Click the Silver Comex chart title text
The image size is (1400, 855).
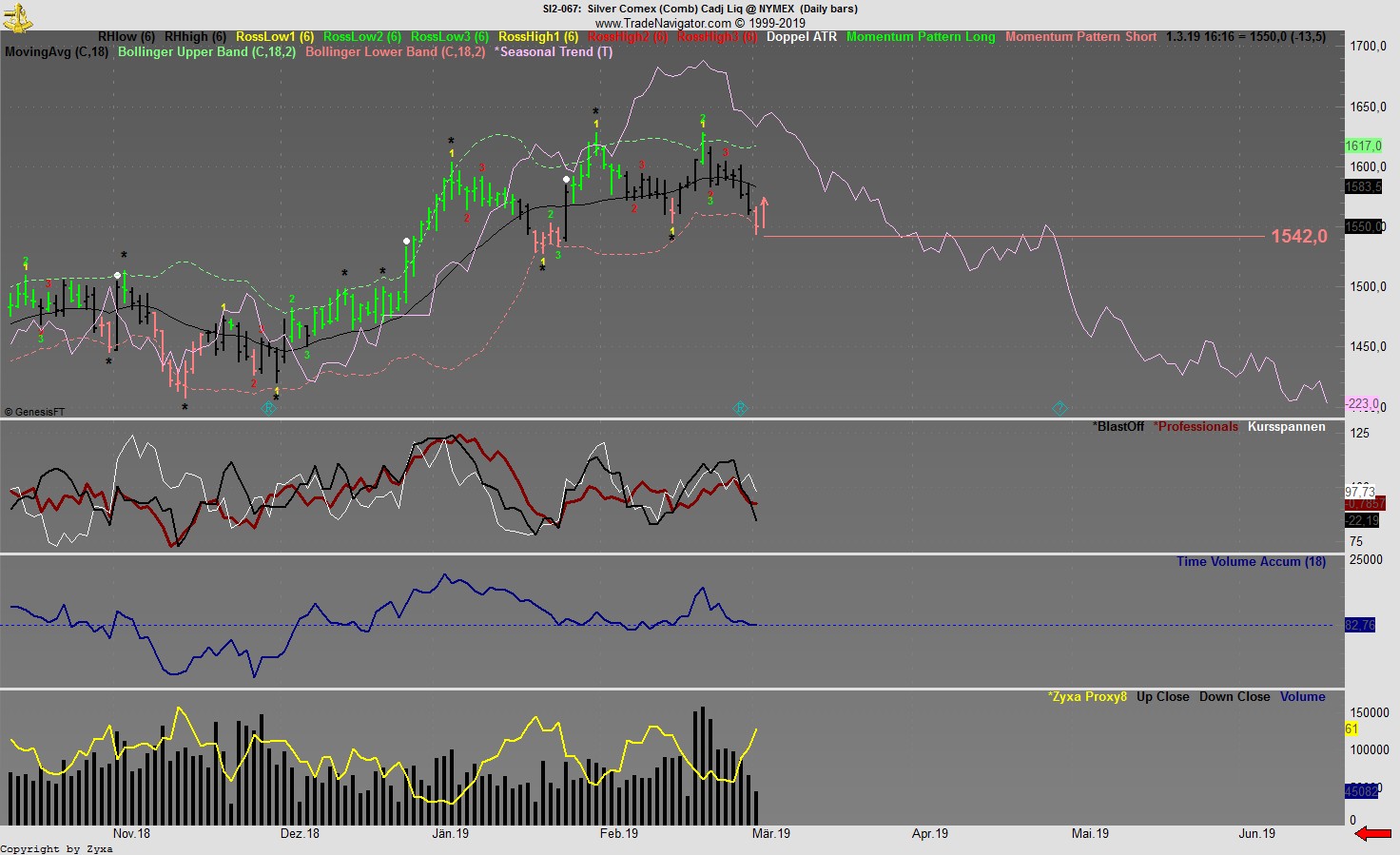point(700,9)
